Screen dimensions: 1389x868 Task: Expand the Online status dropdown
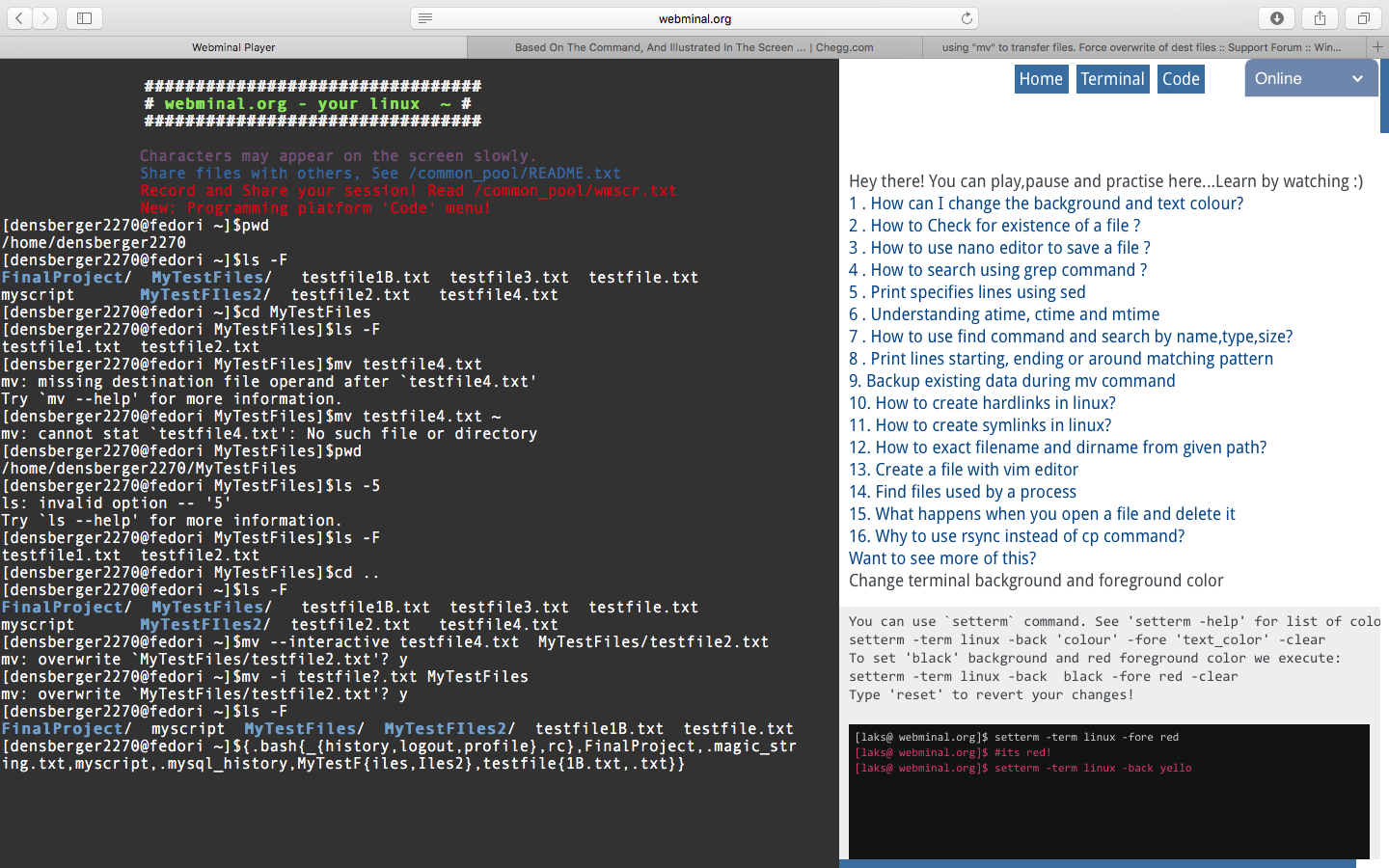[1311, 79]
